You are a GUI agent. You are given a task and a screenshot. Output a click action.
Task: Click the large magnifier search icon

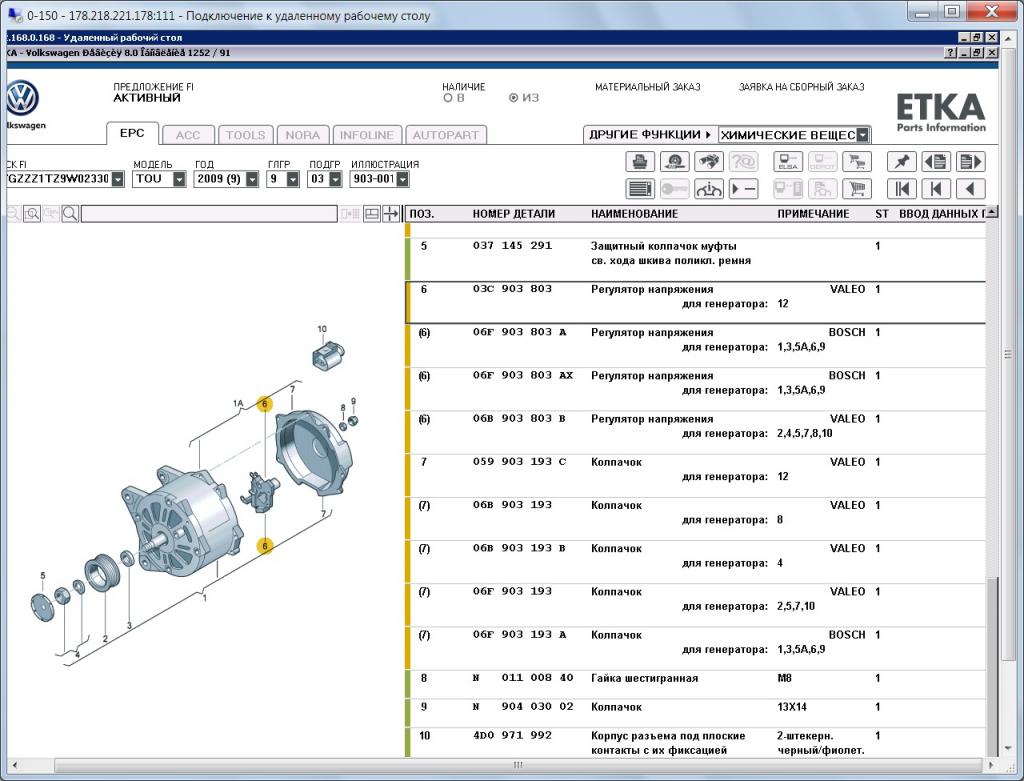(70, 214)
